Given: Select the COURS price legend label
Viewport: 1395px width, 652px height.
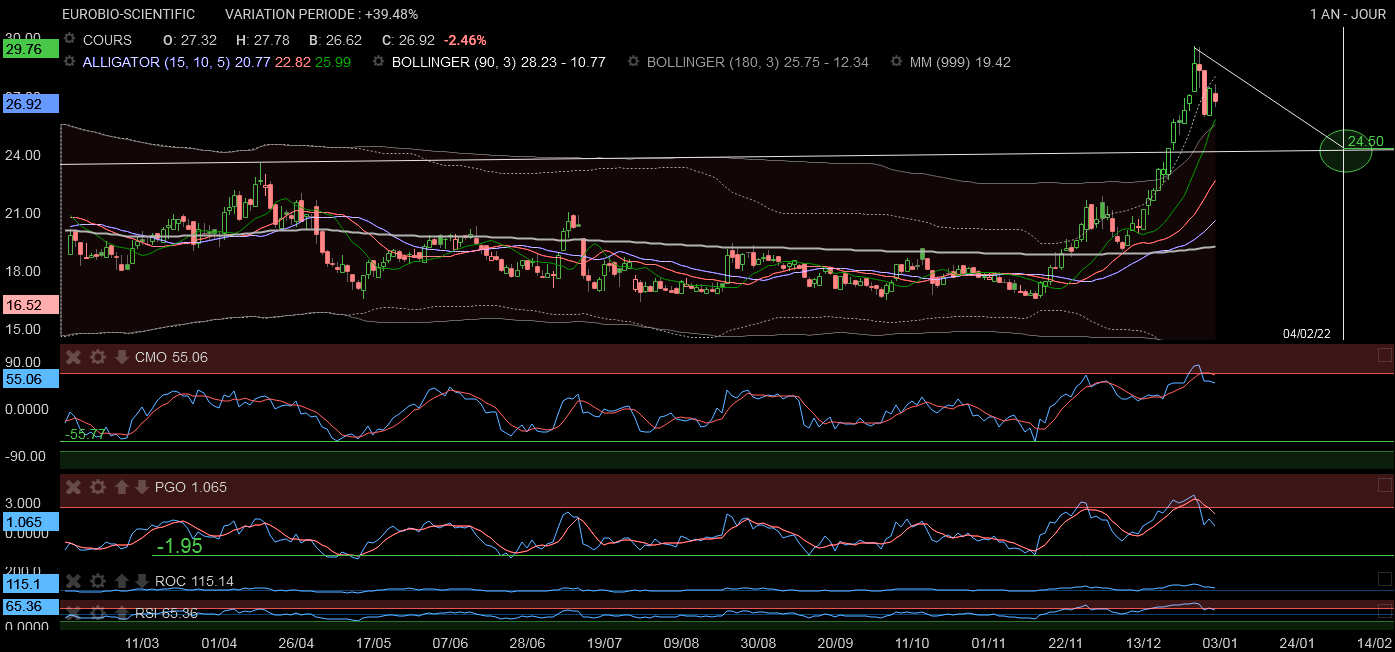Looking at the screenshot, I should click(107, 40).
